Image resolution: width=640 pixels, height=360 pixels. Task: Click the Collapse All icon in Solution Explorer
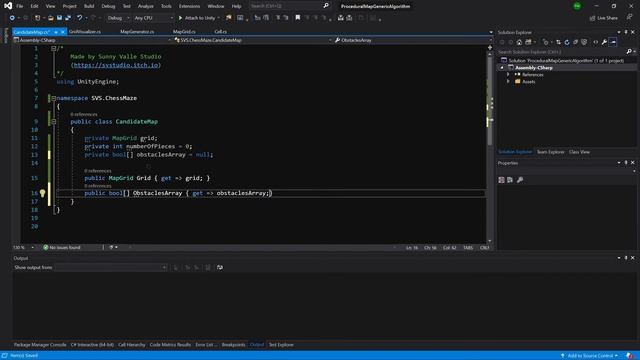coord(576,42)
